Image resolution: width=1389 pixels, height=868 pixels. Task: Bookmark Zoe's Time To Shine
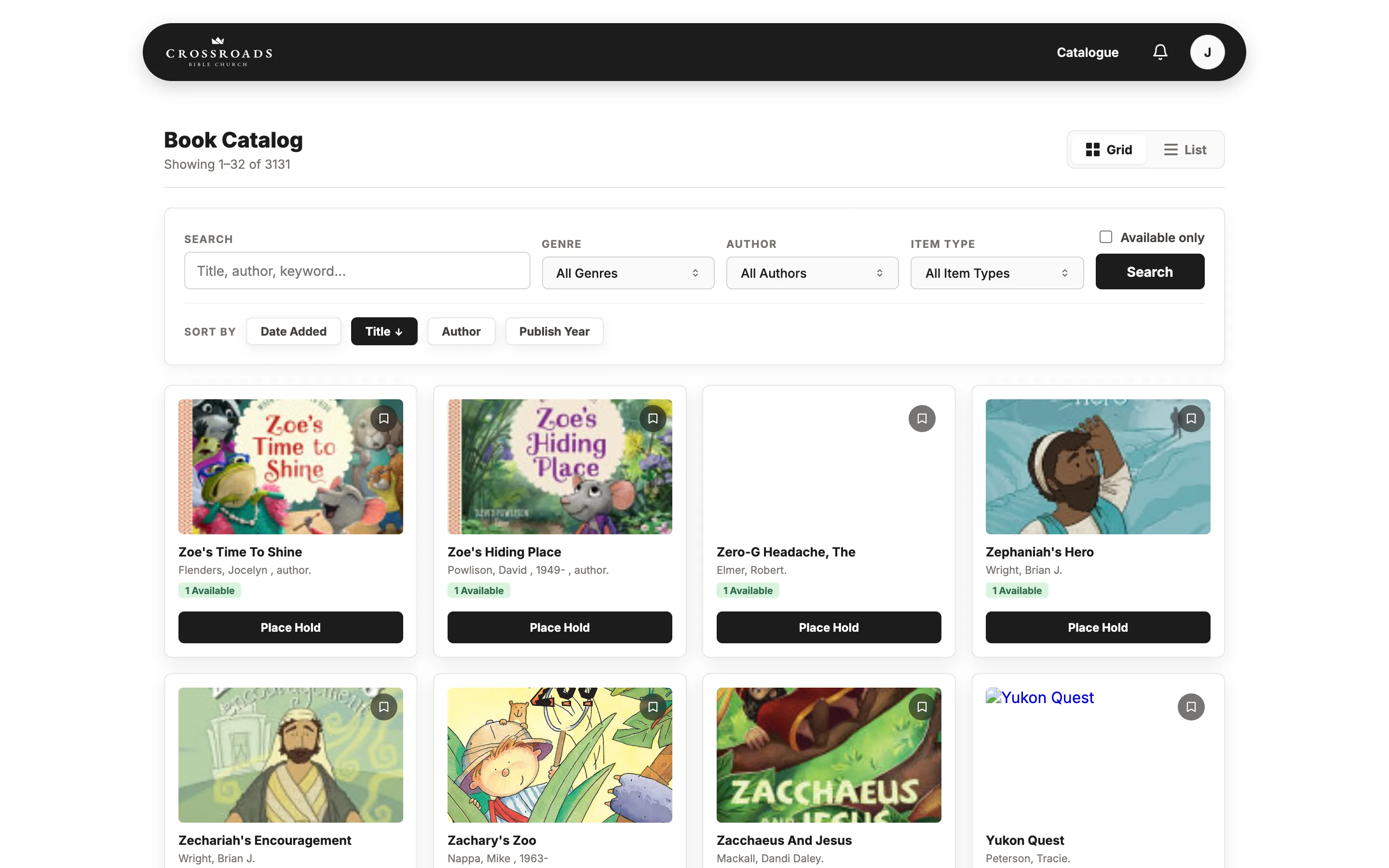click(x=383, y=419)
